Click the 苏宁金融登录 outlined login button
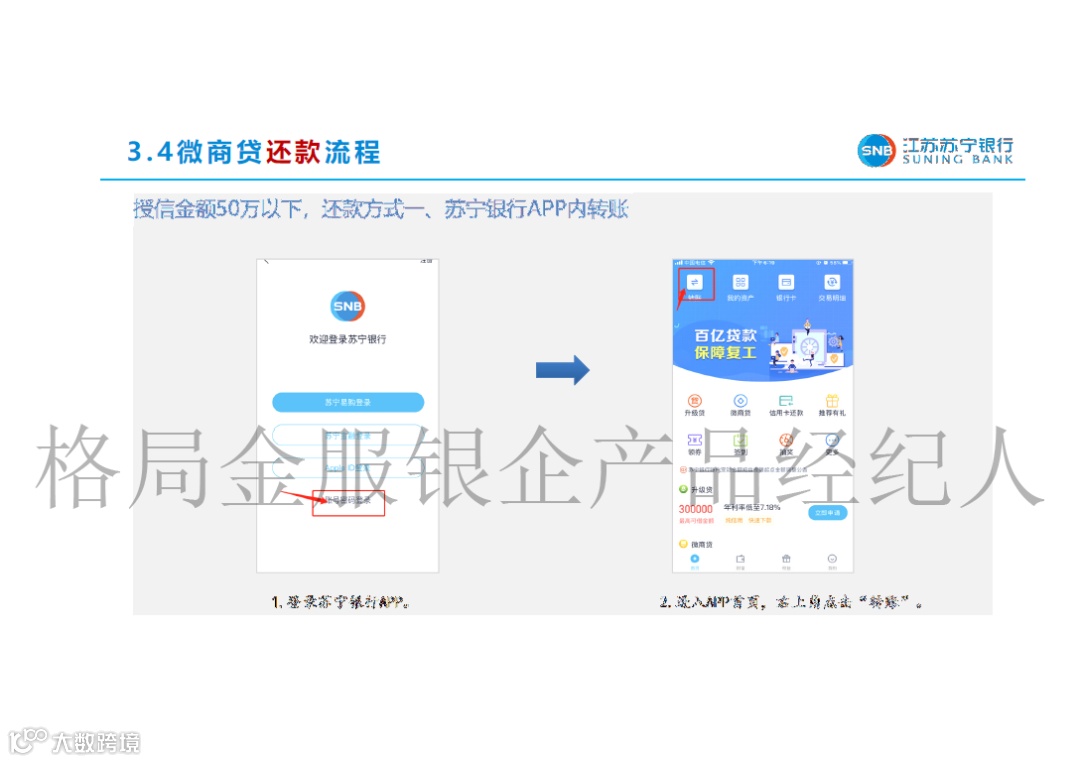 (x=348, y=435)
